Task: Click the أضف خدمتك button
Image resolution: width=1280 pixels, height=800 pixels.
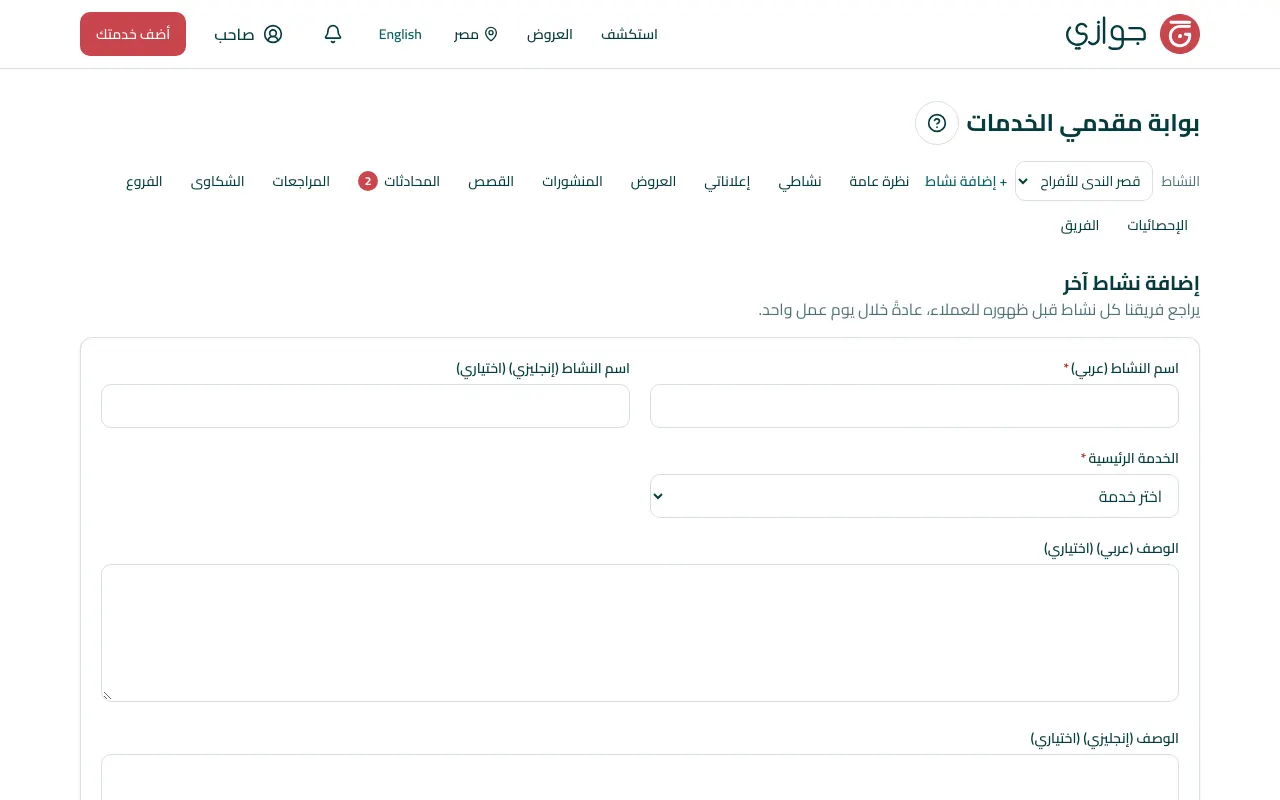Action: click(x=133, y=34)
